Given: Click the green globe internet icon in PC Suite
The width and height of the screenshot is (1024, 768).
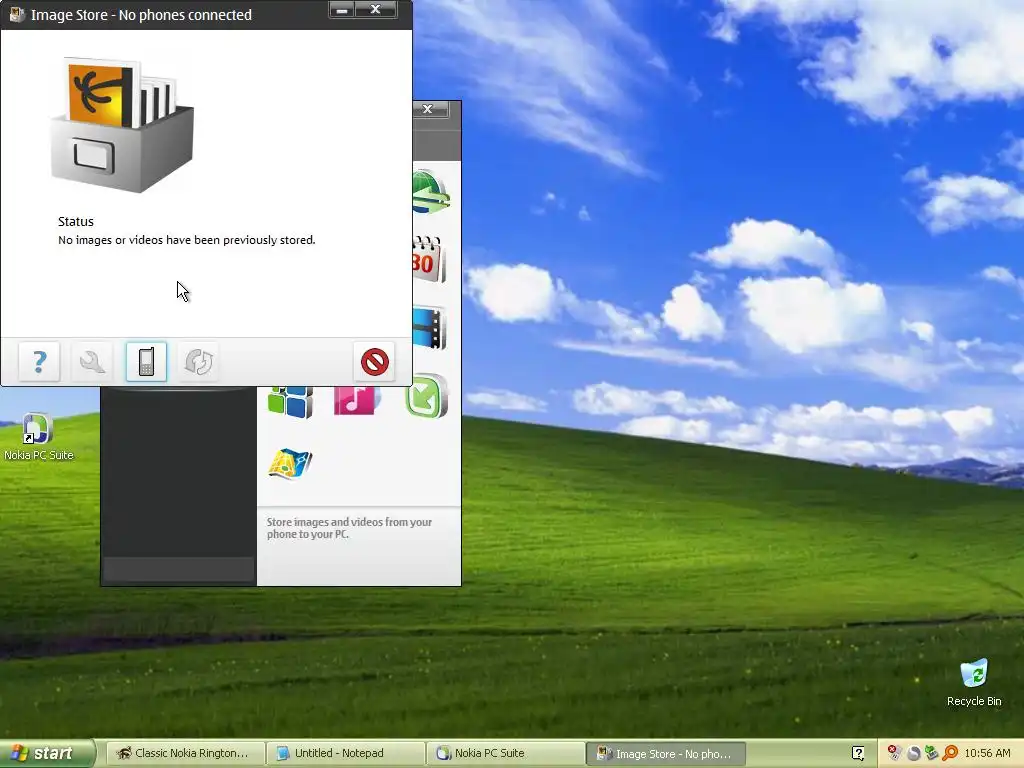Looking at the screenshot, I should tap(431, 191).
